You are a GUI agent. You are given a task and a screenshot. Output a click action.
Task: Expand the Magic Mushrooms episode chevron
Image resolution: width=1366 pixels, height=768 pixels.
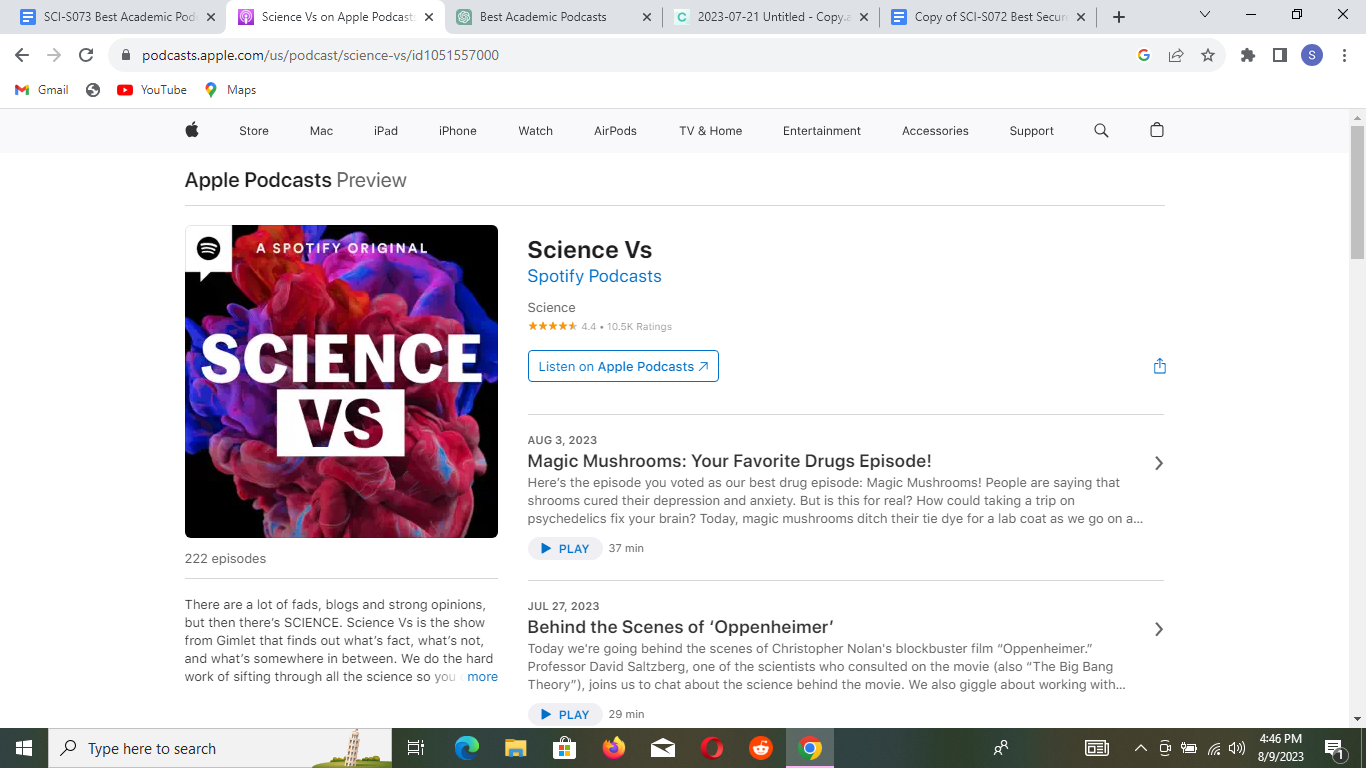tap(1158, 463)
